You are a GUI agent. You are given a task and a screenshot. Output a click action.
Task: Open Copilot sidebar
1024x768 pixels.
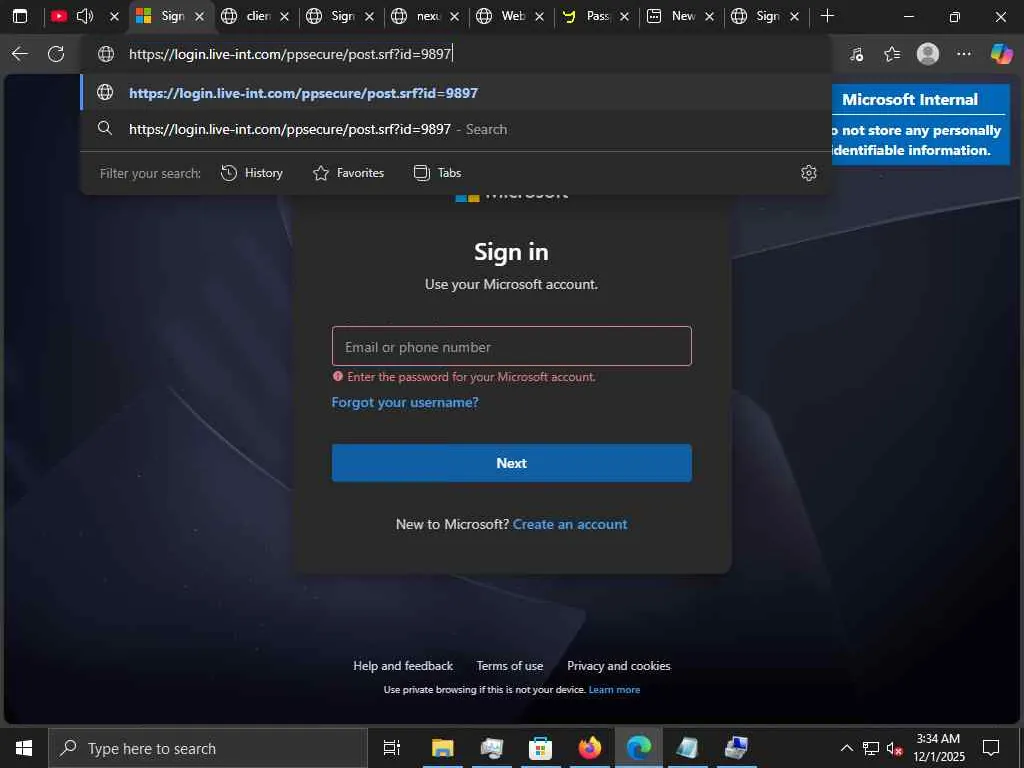tap(1001, 54)
